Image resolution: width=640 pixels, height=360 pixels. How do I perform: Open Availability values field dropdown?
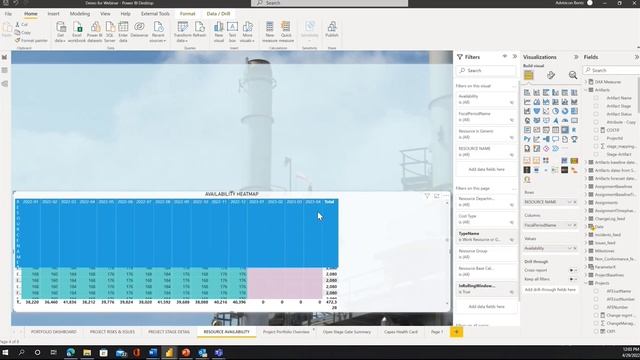[570, 248]
